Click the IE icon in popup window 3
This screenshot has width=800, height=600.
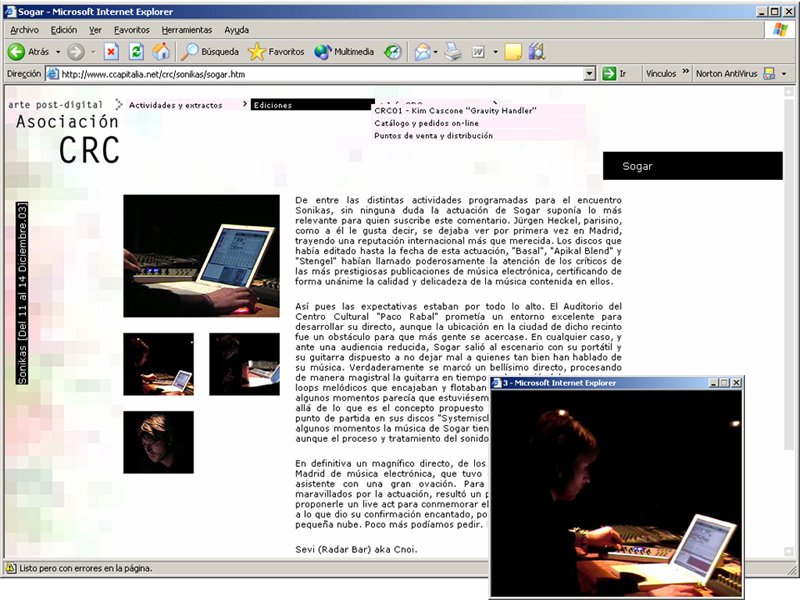click(496, 383)
